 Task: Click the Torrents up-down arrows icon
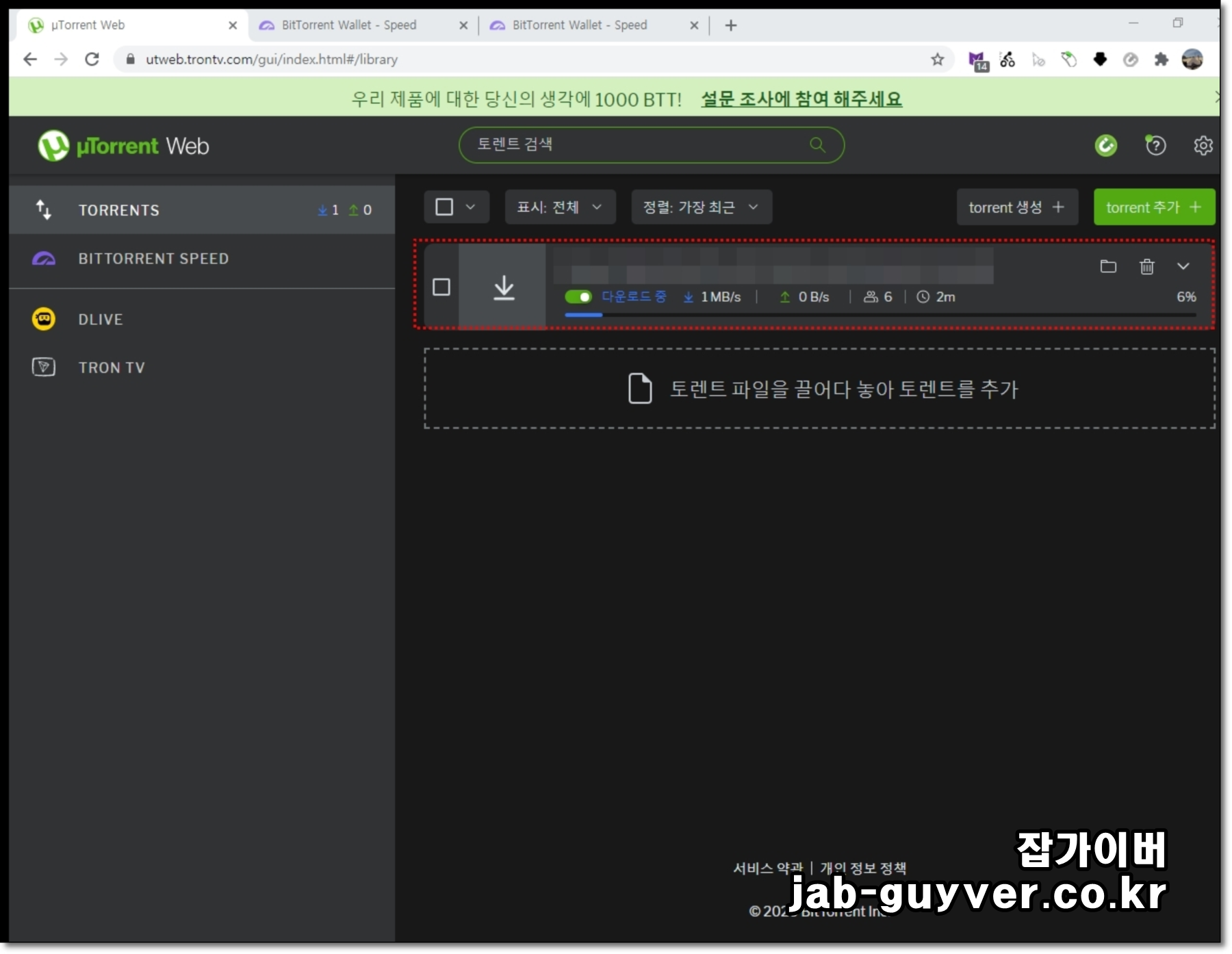tap(44, 209)
